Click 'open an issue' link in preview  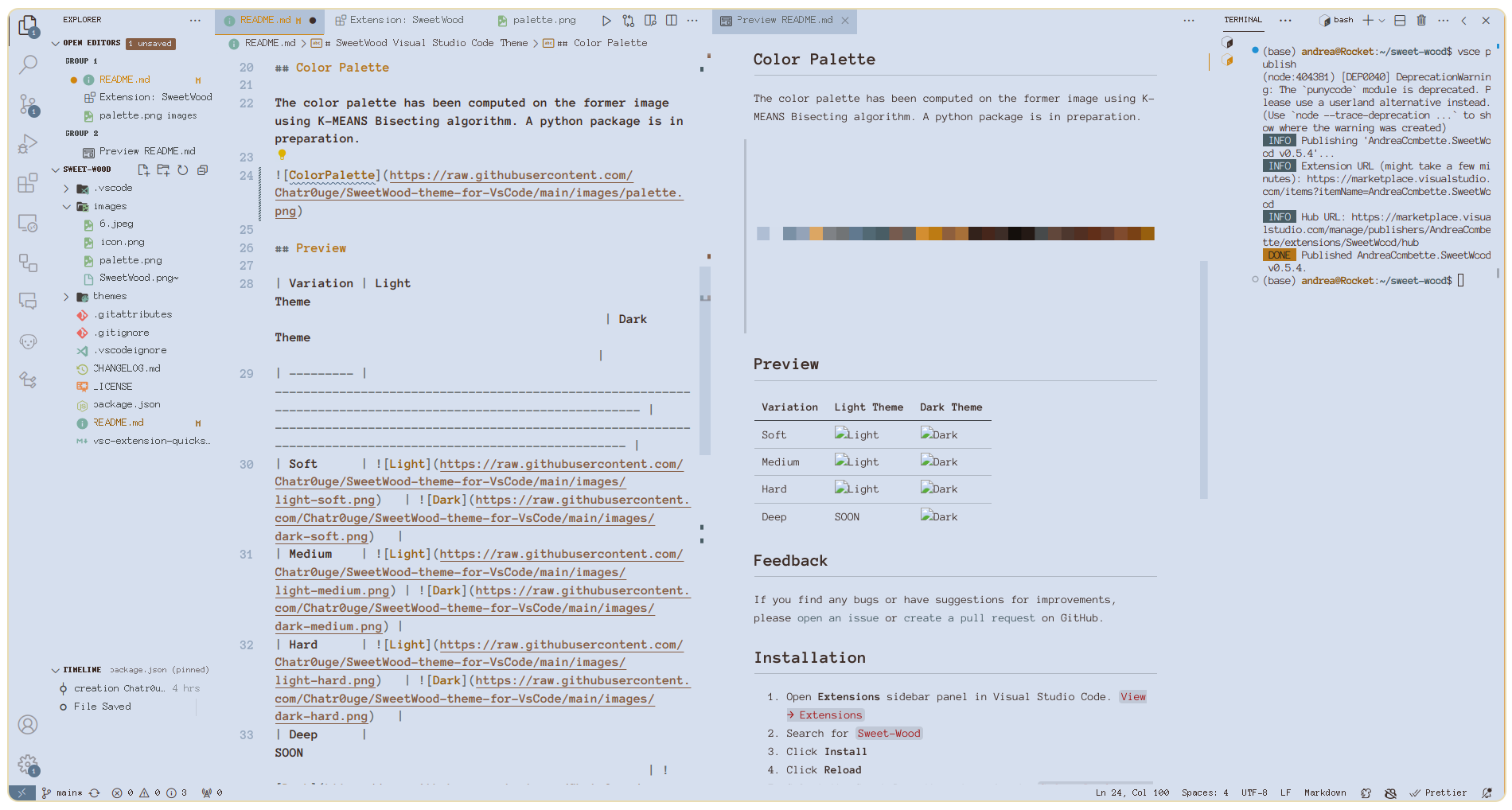[x=838, y=618]
